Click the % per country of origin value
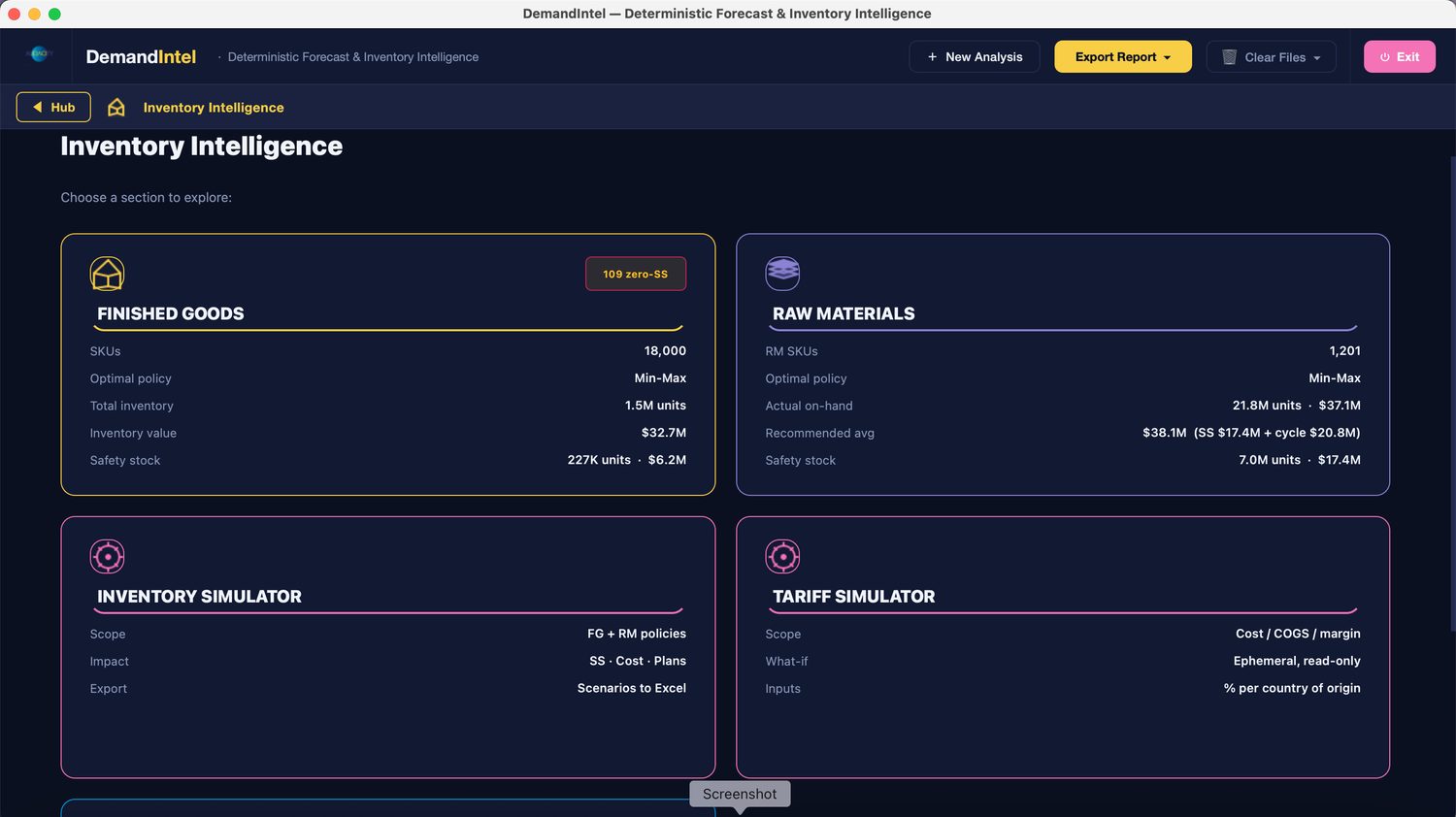Image resolution: width=1456 pixels, height=817 pixels. coord(1292,688)
